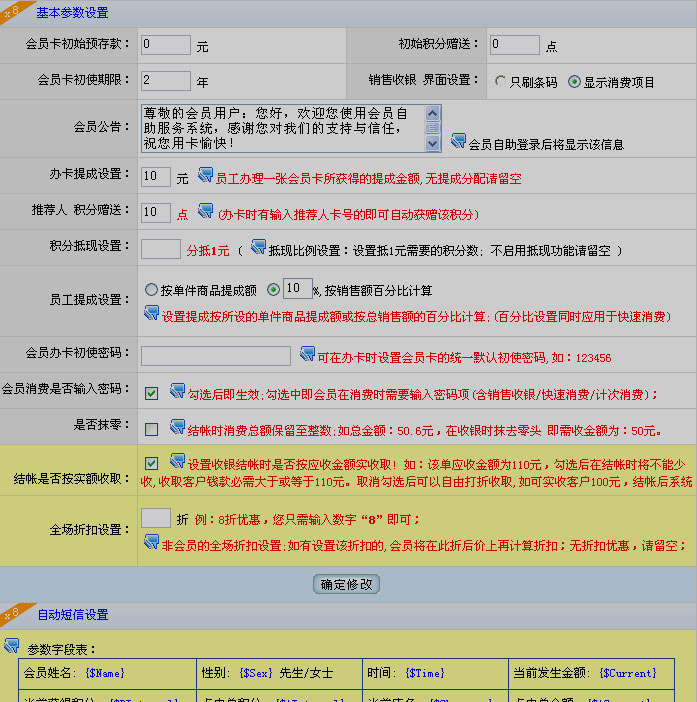The image size is (697, 702).
Task: Select 按销售额百分比计算 radio option
Action: point(273,289)
